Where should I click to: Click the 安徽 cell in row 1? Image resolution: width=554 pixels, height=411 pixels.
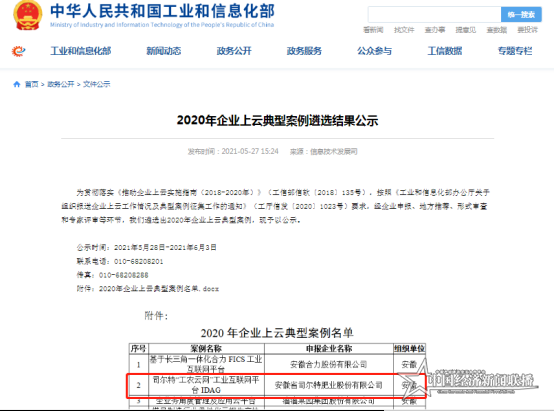409,364
